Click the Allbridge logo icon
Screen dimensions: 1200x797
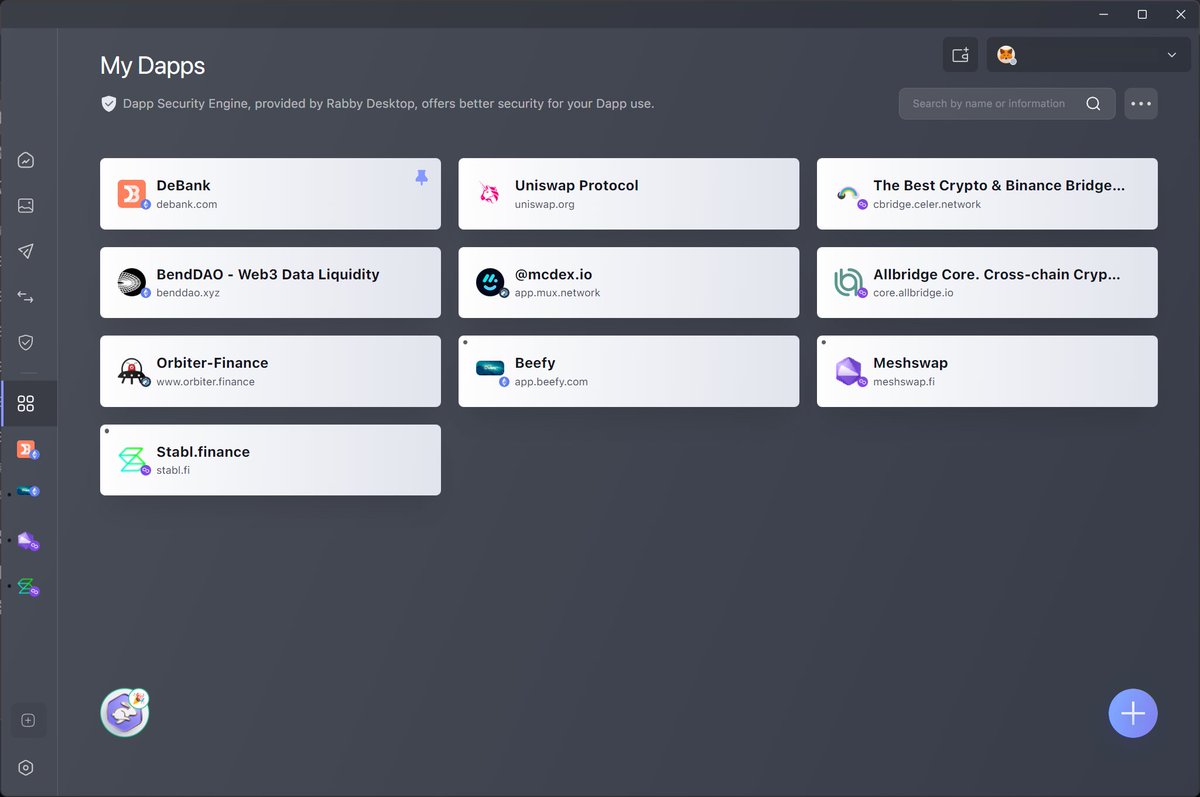point(849,283)
